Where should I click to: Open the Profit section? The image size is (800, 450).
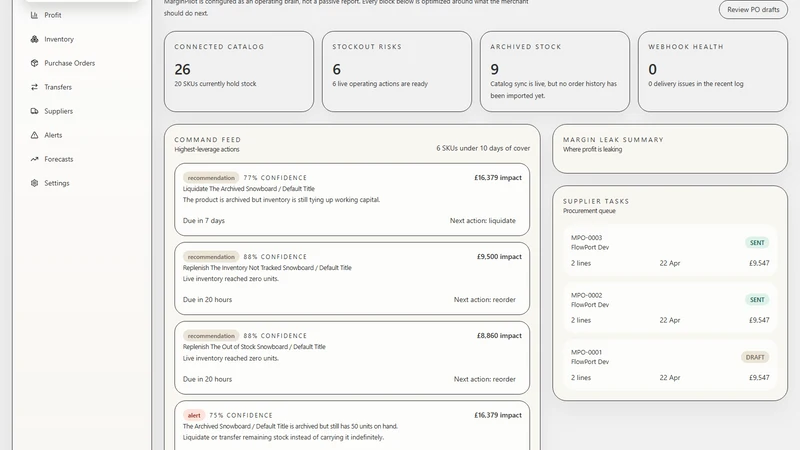53,15
